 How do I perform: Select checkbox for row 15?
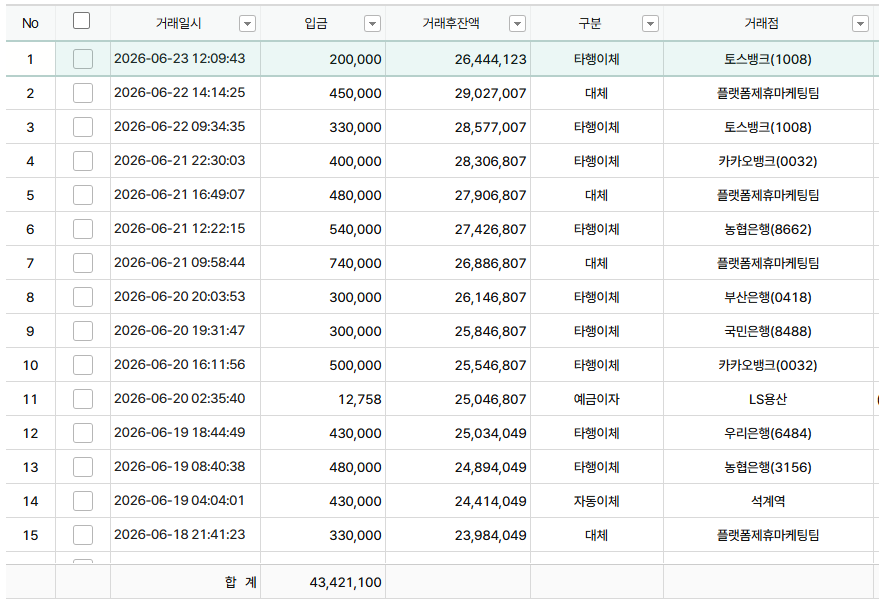[x=83, y=535]
